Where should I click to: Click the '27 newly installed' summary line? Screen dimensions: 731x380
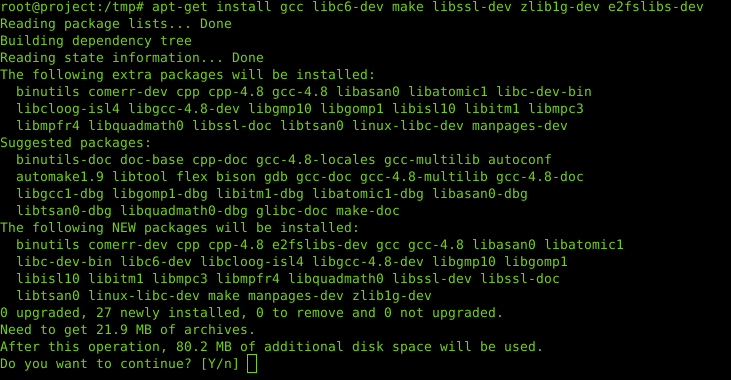tap(251, 313)
